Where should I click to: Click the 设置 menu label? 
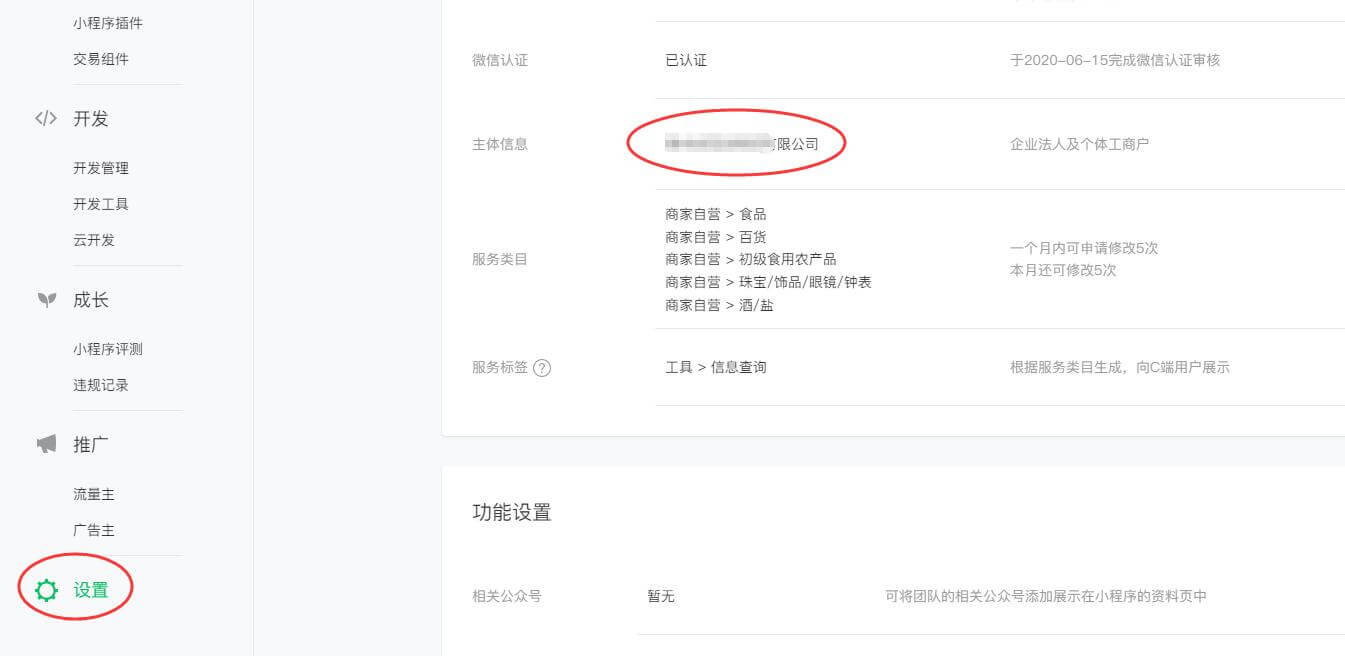(91, 590)
